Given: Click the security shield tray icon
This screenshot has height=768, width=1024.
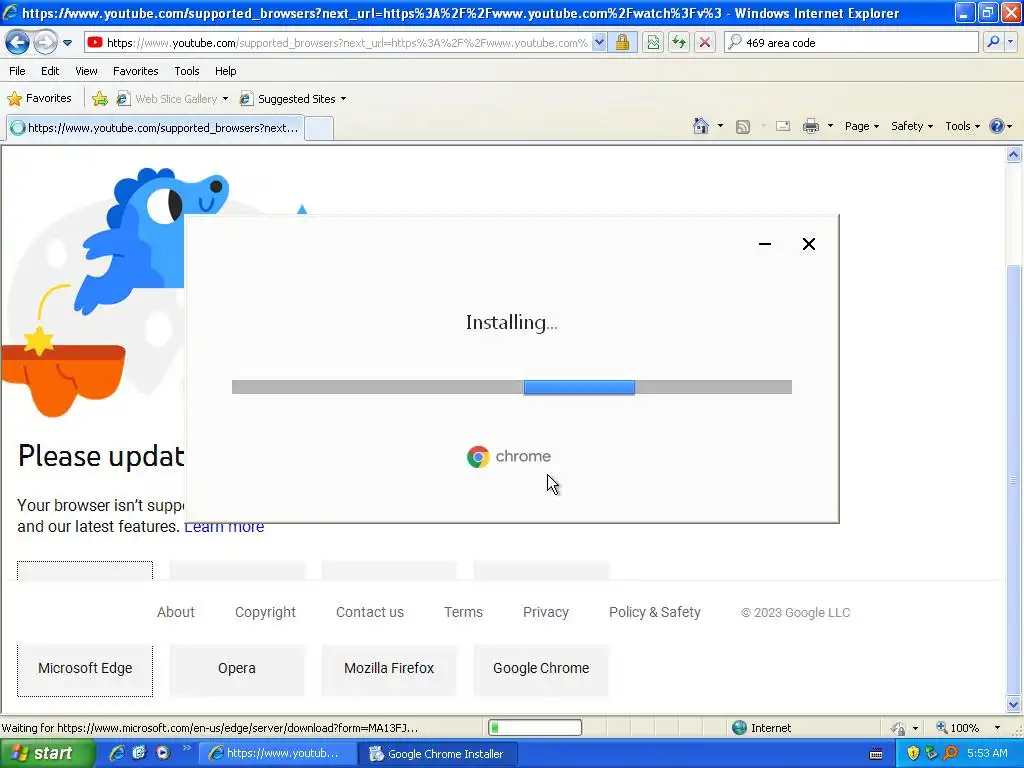Looking at the screenshot, I should point(913,753).
